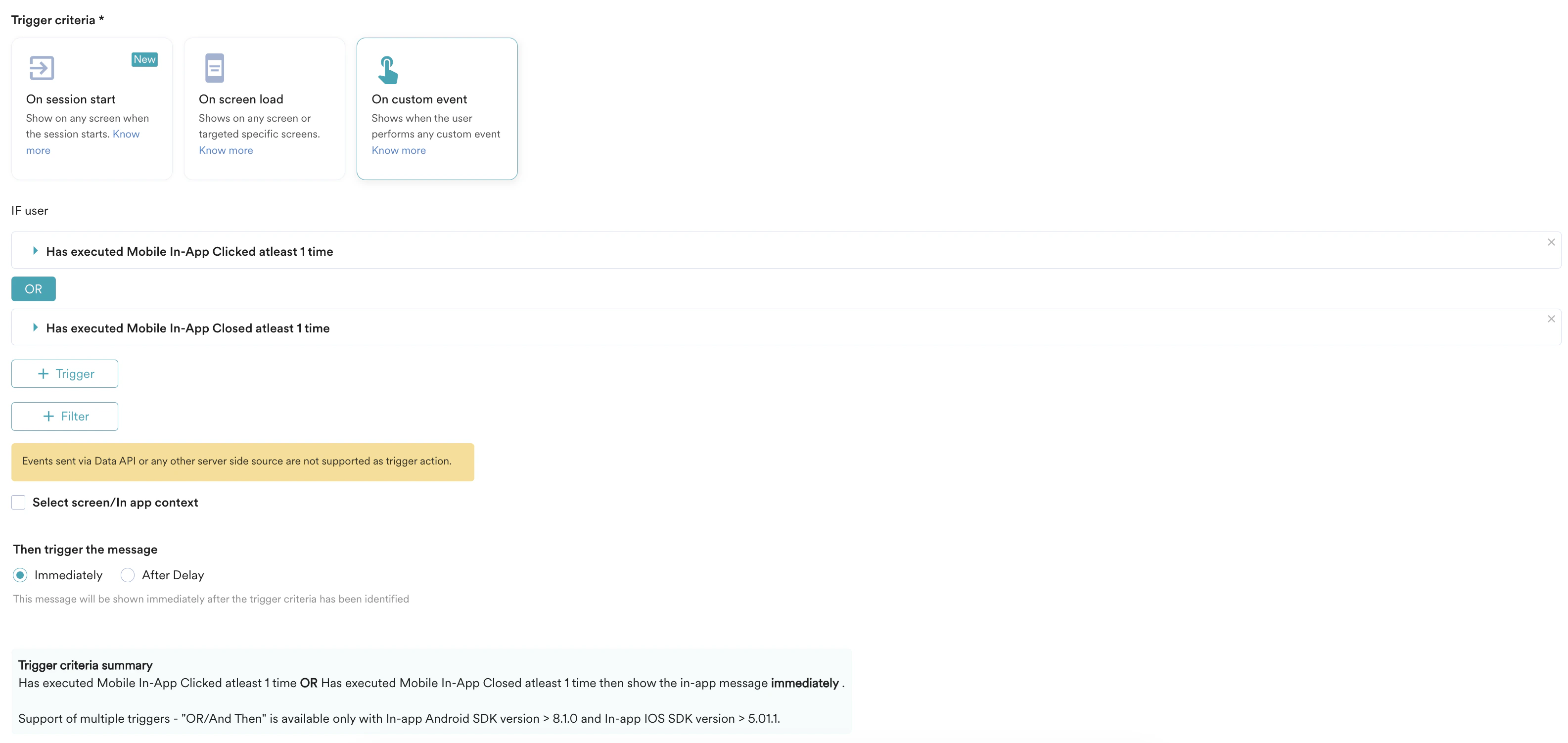The height and width of the screenshot is (743, 1568).
Task: Select the After Delay radio button
Action: (127, 575)
